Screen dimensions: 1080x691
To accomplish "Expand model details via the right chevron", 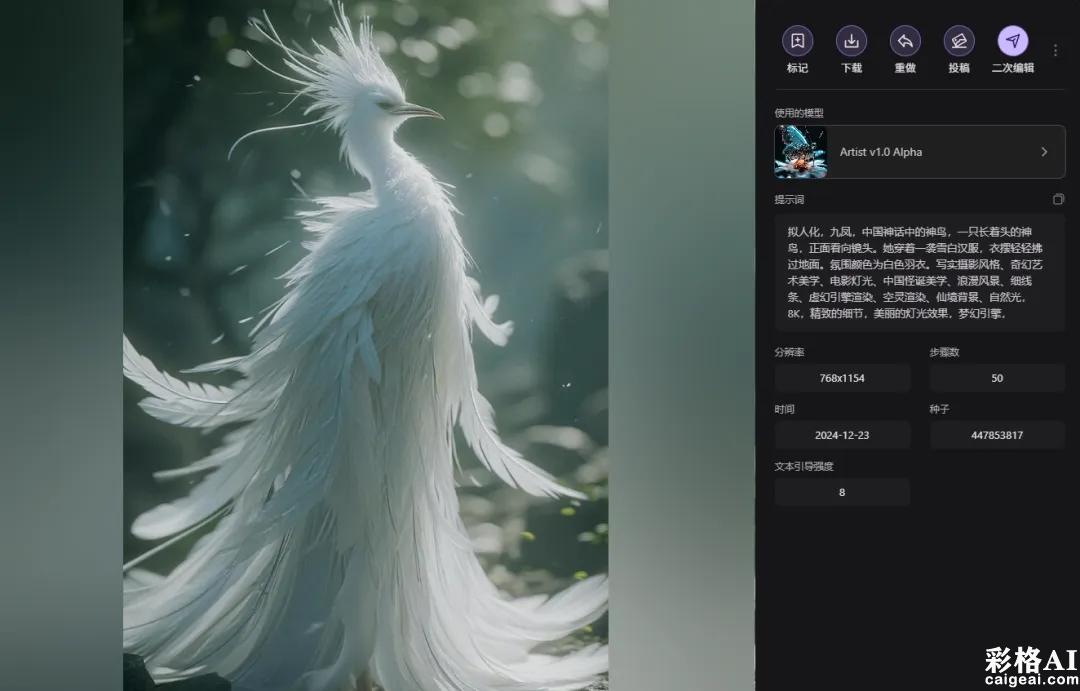I will (x=1044, y=152).
